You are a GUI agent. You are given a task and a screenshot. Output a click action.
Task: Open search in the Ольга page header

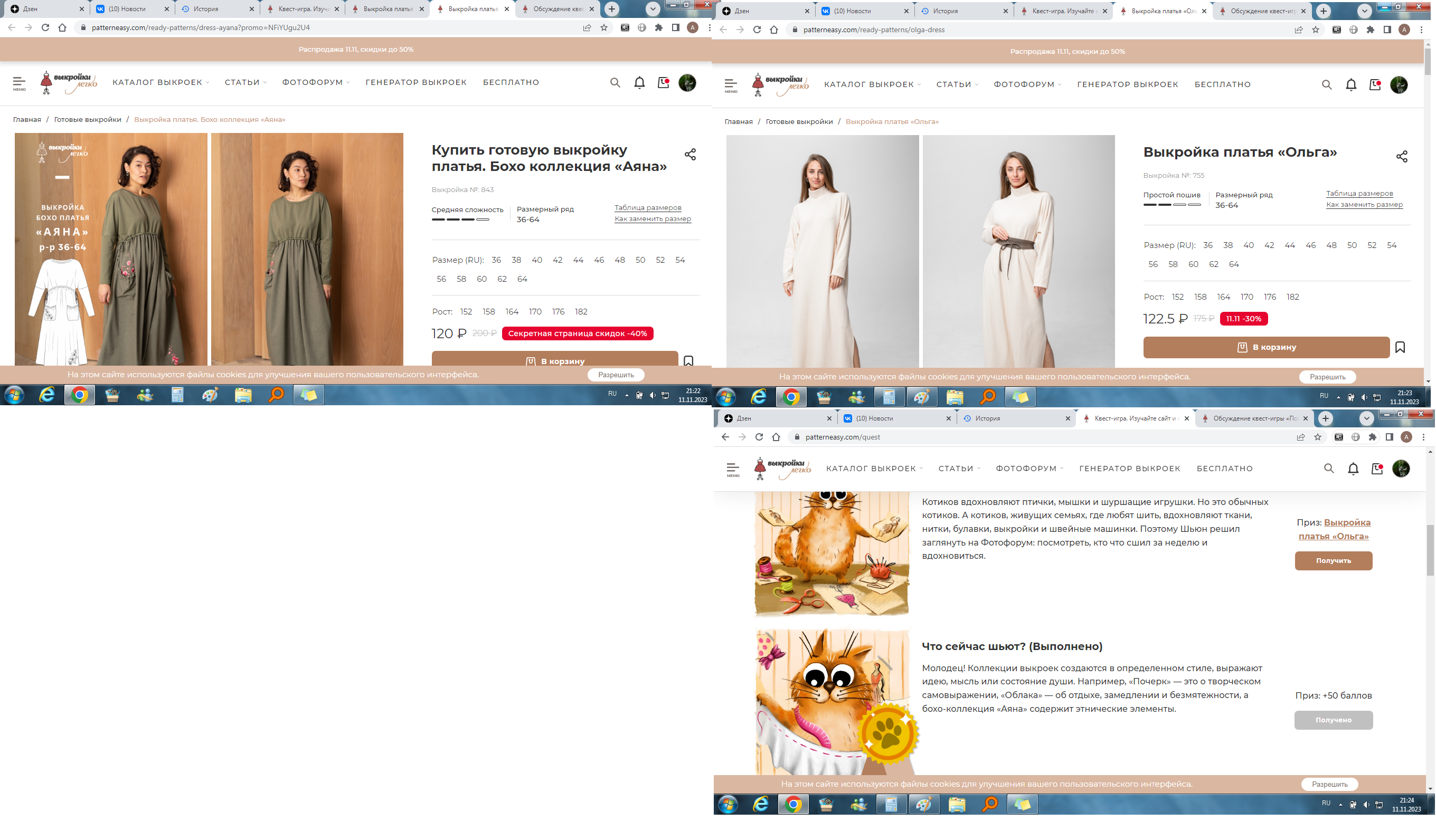pyautogui.click(x=1327, y=85)
